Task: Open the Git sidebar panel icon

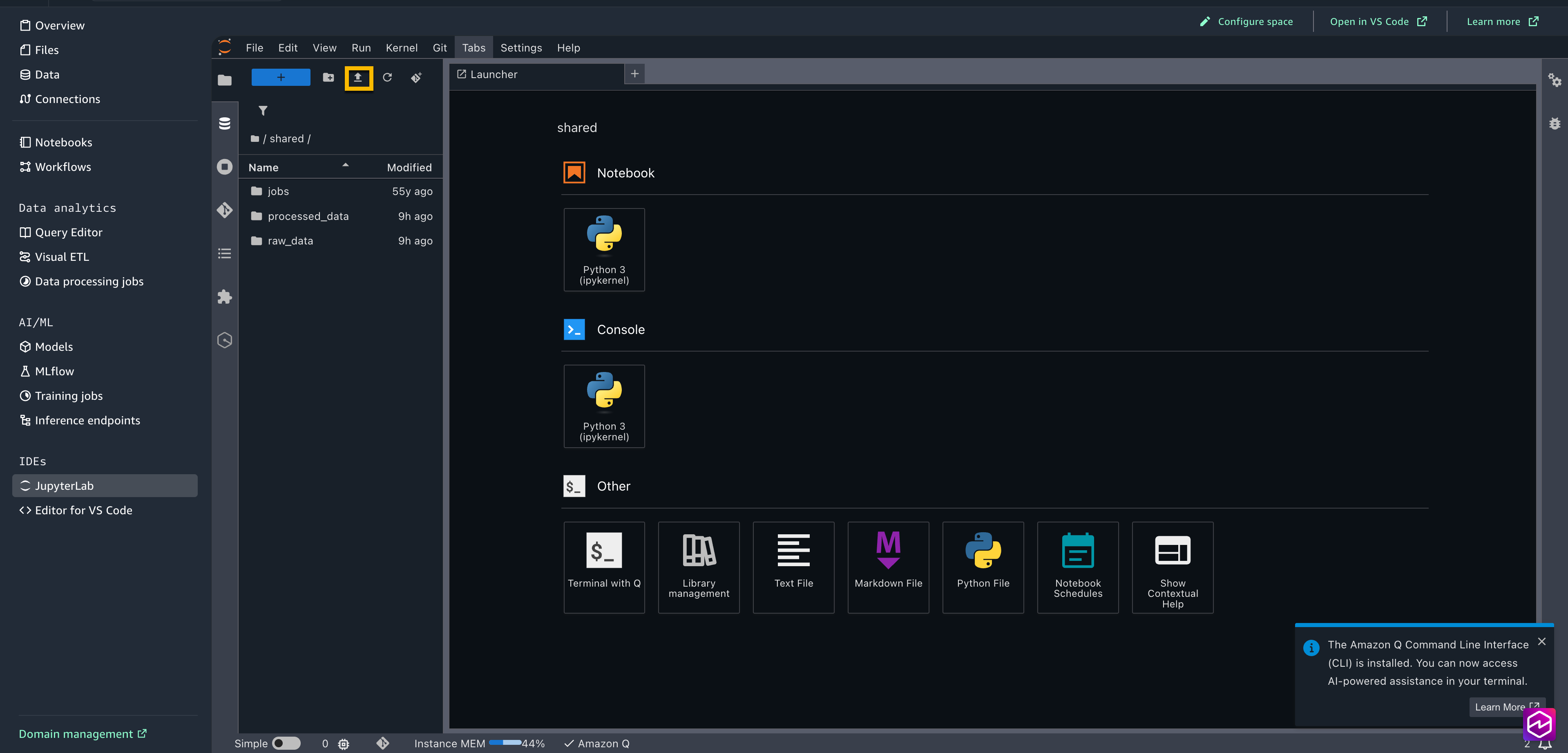Action: coord(225,210)
